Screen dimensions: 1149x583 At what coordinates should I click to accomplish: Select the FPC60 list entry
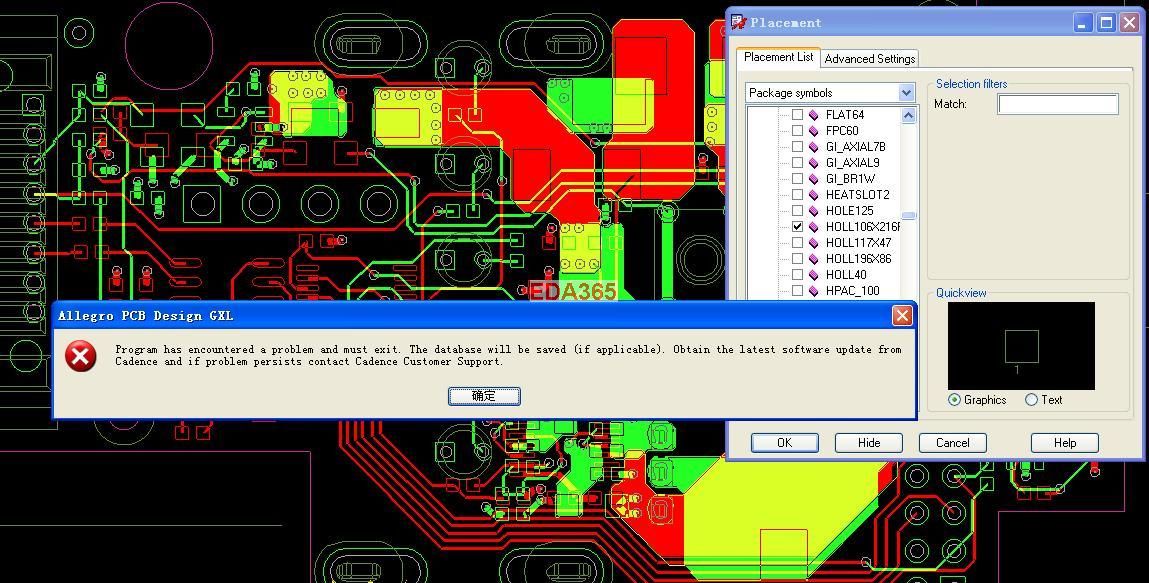tap(842, 131)
